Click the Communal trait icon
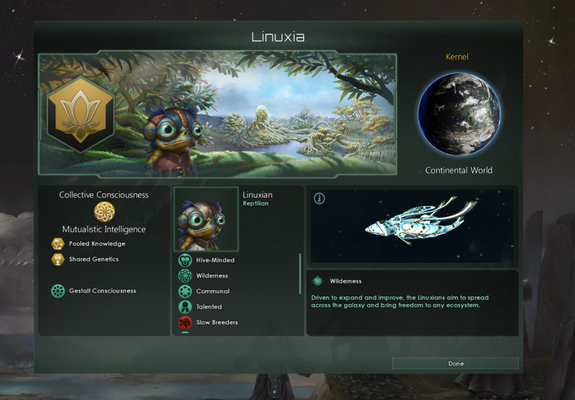The image size is (575, 400). point(185,291)
